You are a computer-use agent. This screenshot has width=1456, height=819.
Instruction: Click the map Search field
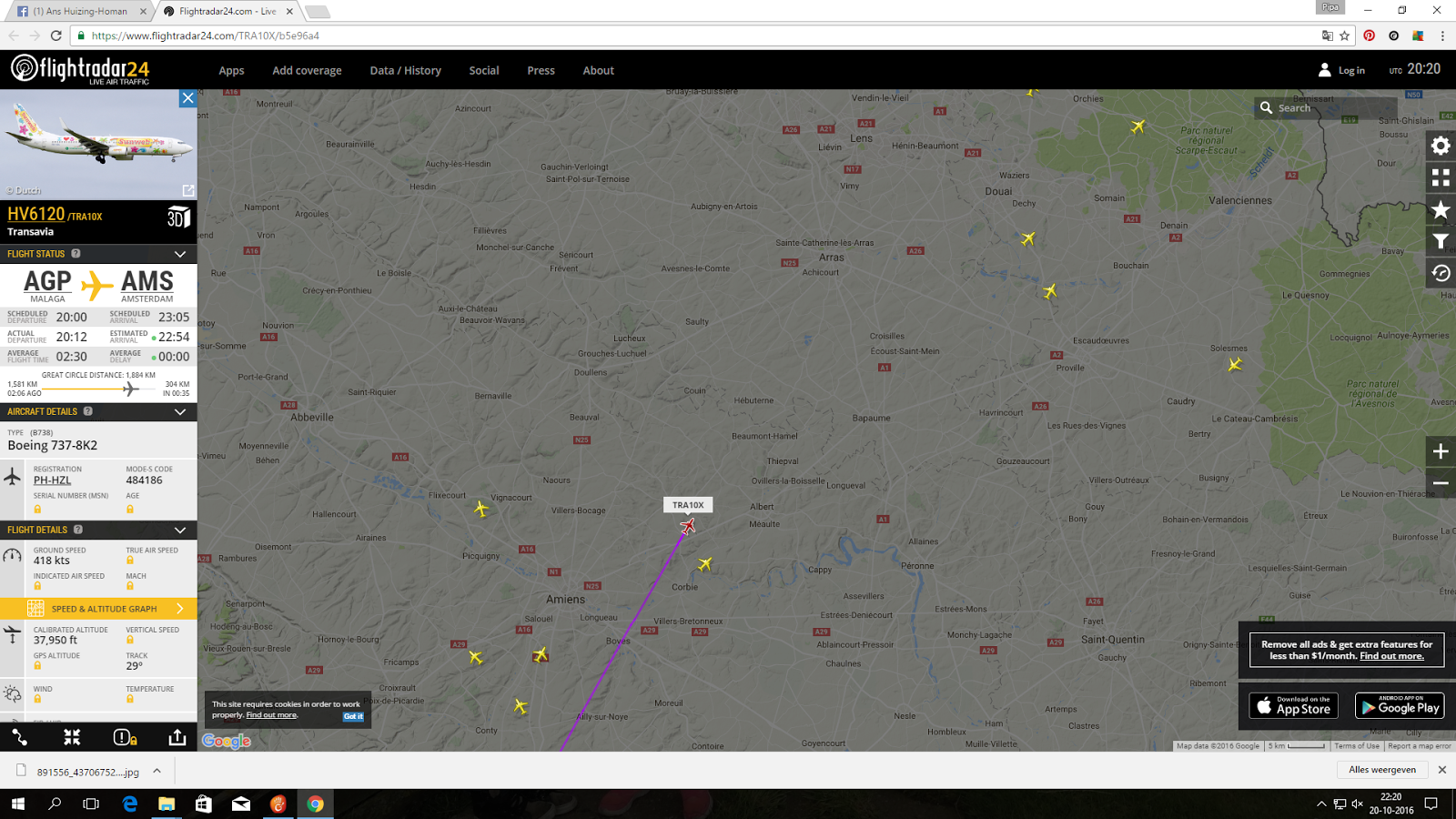[1325, 107]
